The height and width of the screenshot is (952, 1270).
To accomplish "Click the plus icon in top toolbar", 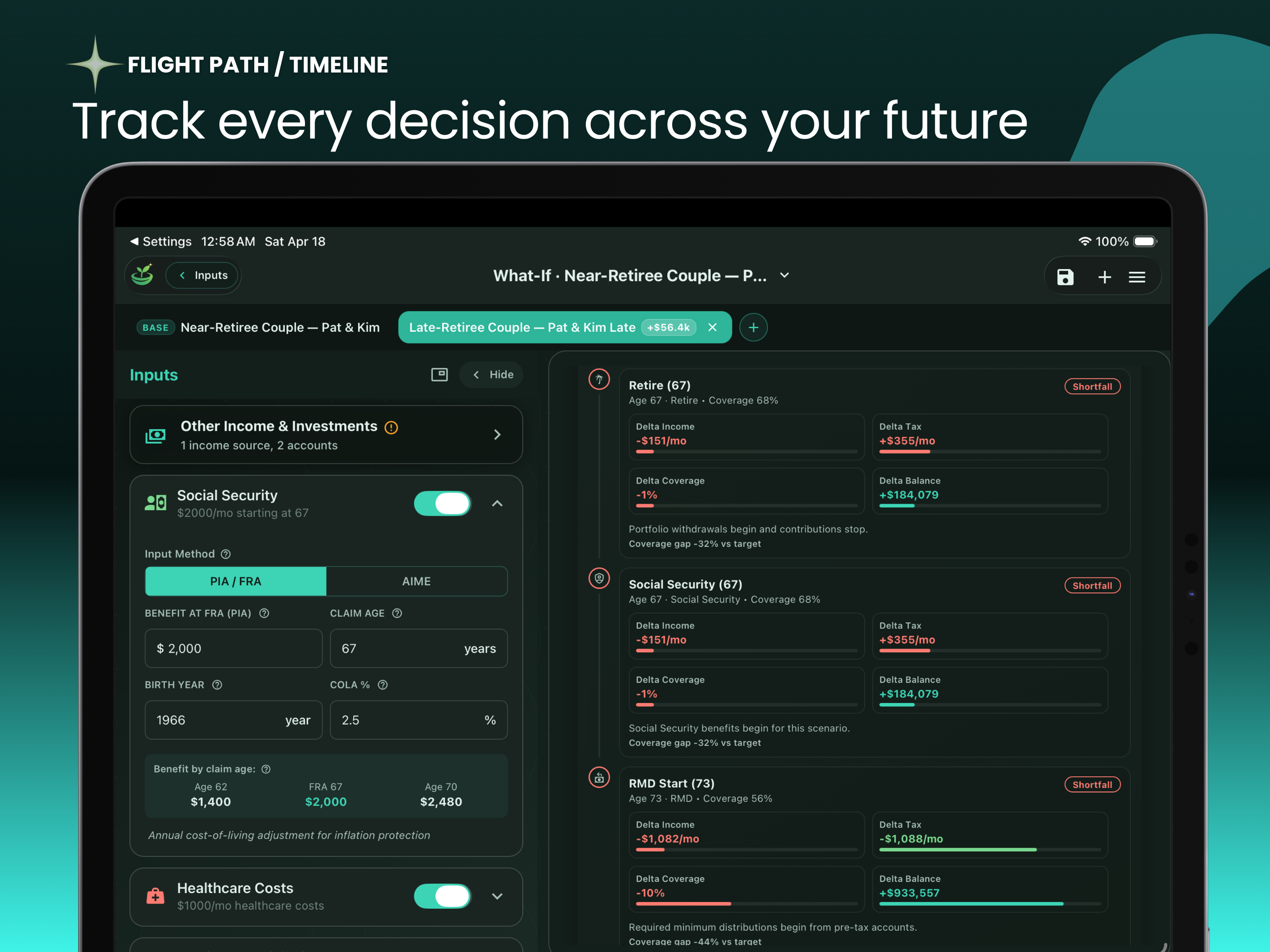I will tap(1104, 277).
